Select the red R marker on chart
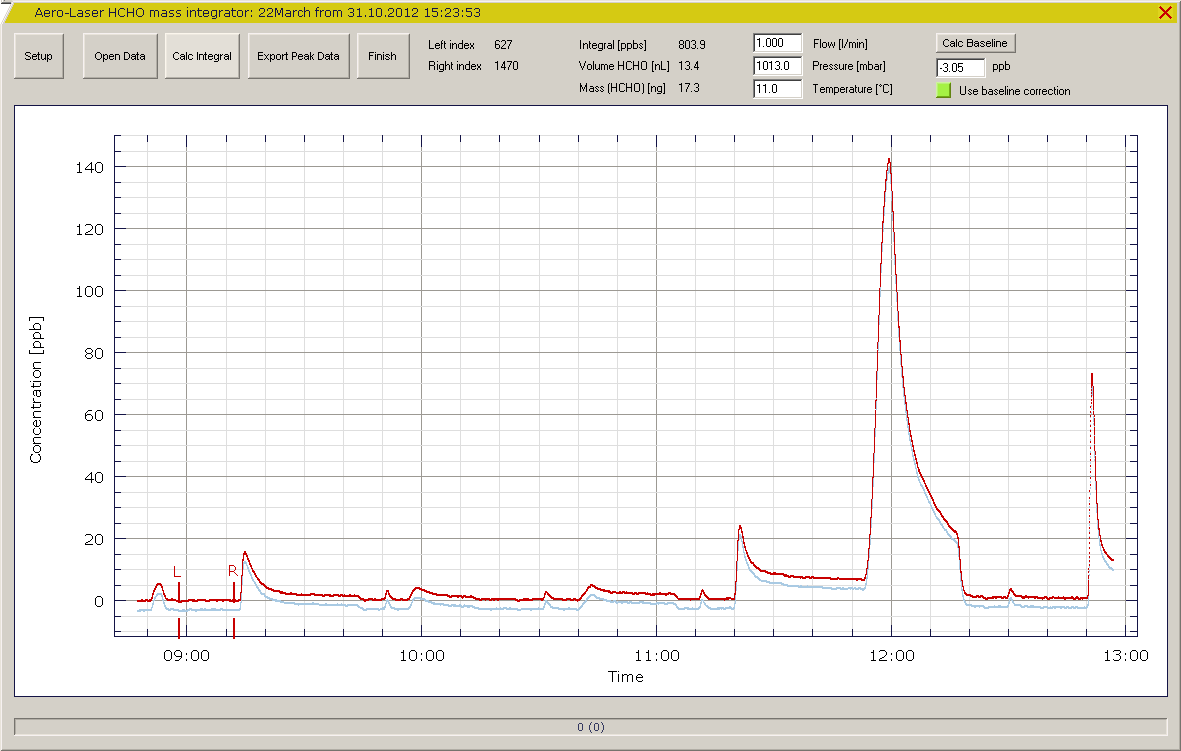1181x751 pixels. tap(233, 571)
